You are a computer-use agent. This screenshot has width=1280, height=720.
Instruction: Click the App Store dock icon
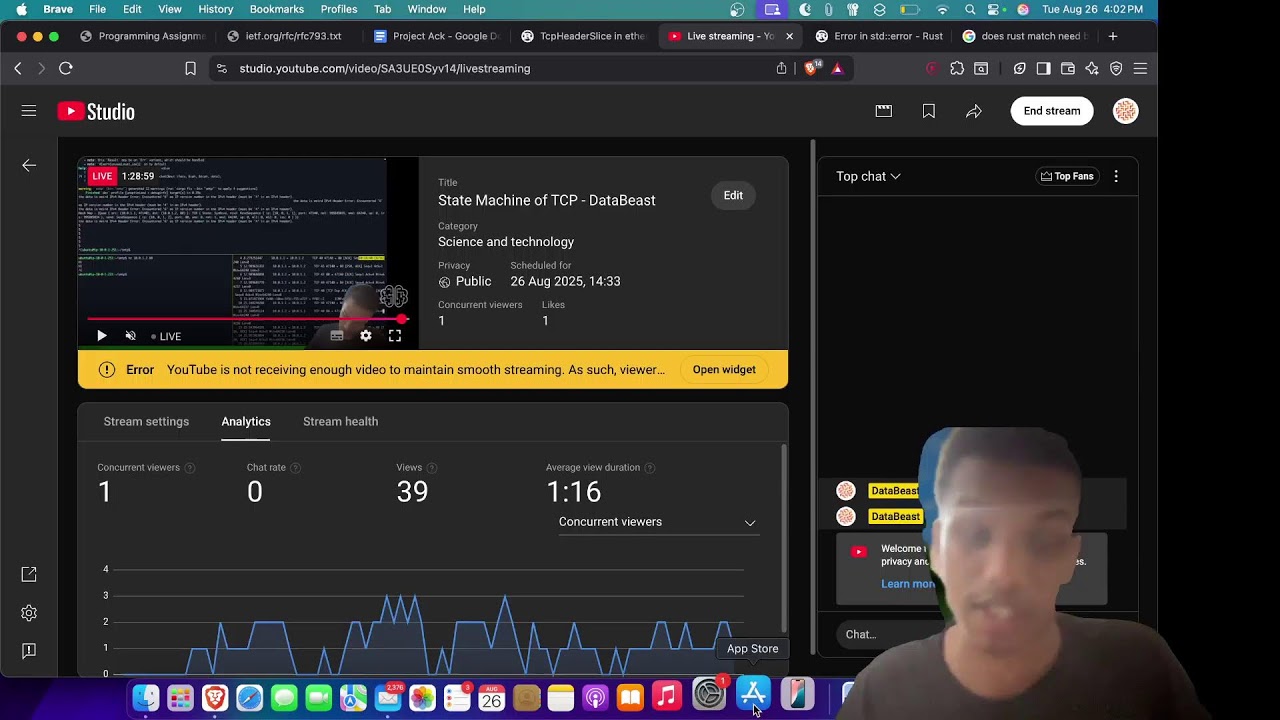point(753,694)
